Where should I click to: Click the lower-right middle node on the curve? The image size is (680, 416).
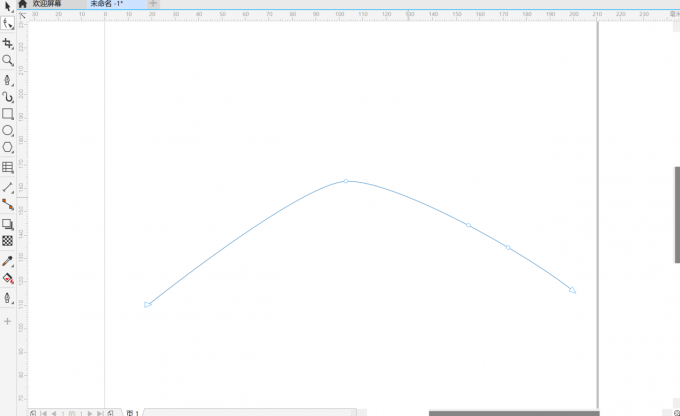[x=508, y=248]
